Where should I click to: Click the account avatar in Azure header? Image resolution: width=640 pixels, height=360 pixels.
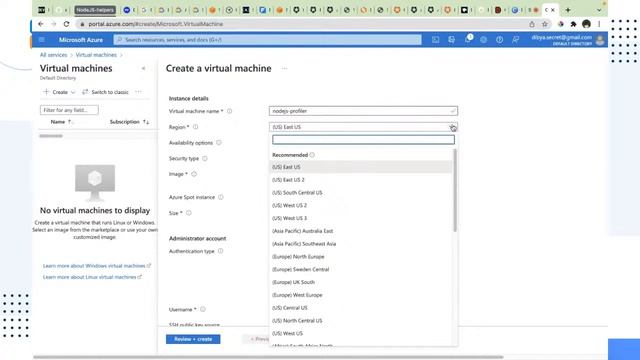600,40
